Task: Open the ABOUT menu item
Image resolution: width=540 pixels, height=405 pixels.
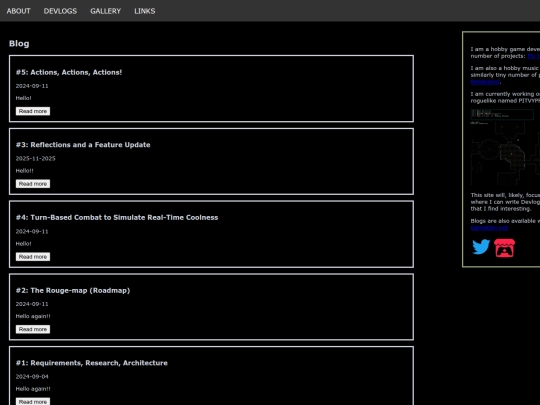Action: (x=19, y=11)
